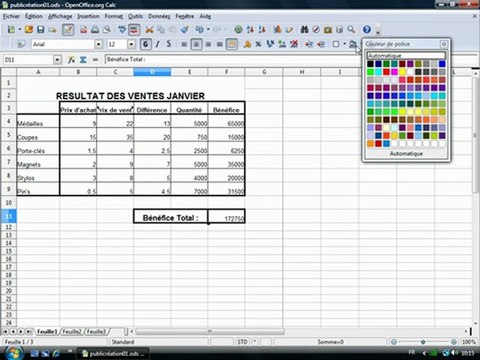
Task: Apply percent number format
Action: (258, 44)
